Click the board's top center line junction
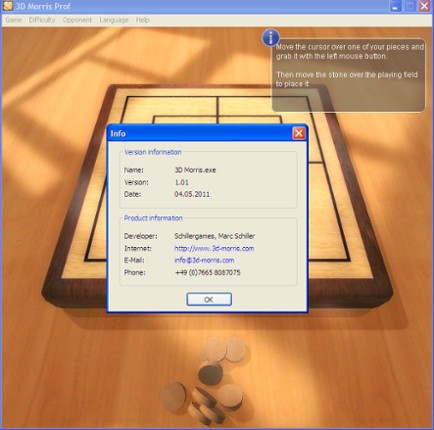This screenshot has height=430, width=434. pos(218,97)
